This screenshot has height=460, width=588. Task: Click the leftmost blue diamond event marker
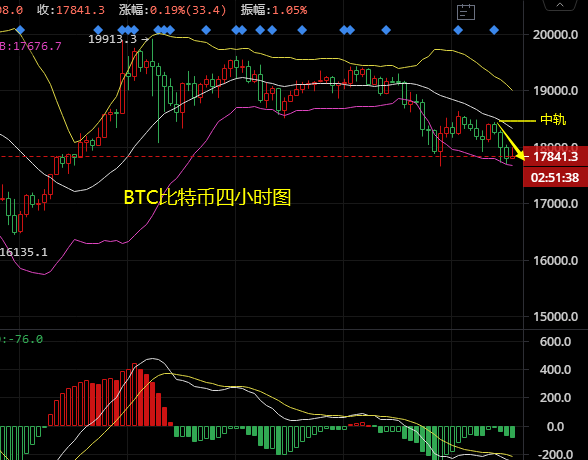[x=20, y=30]
